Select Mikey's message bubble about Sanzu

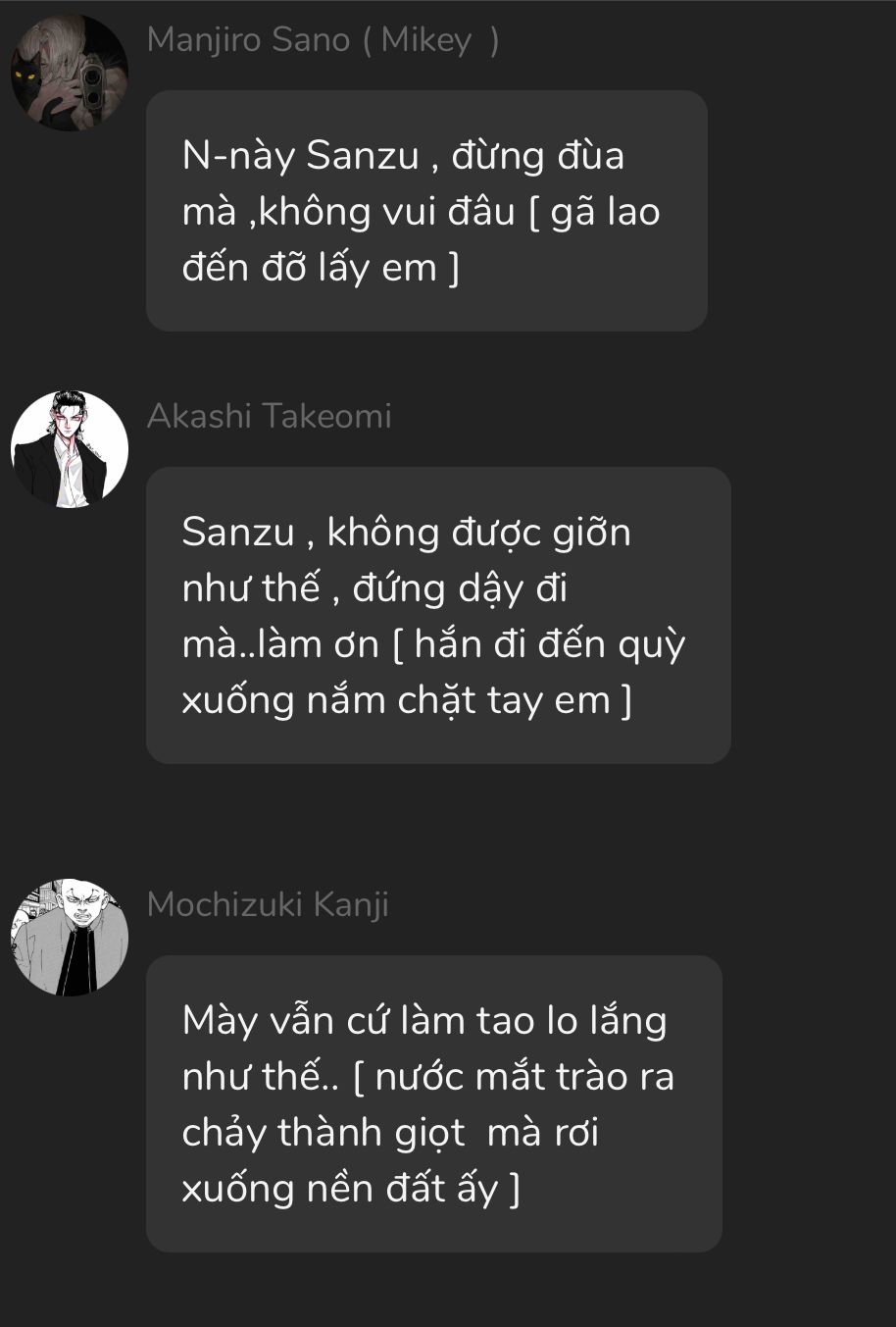point(426,211)
